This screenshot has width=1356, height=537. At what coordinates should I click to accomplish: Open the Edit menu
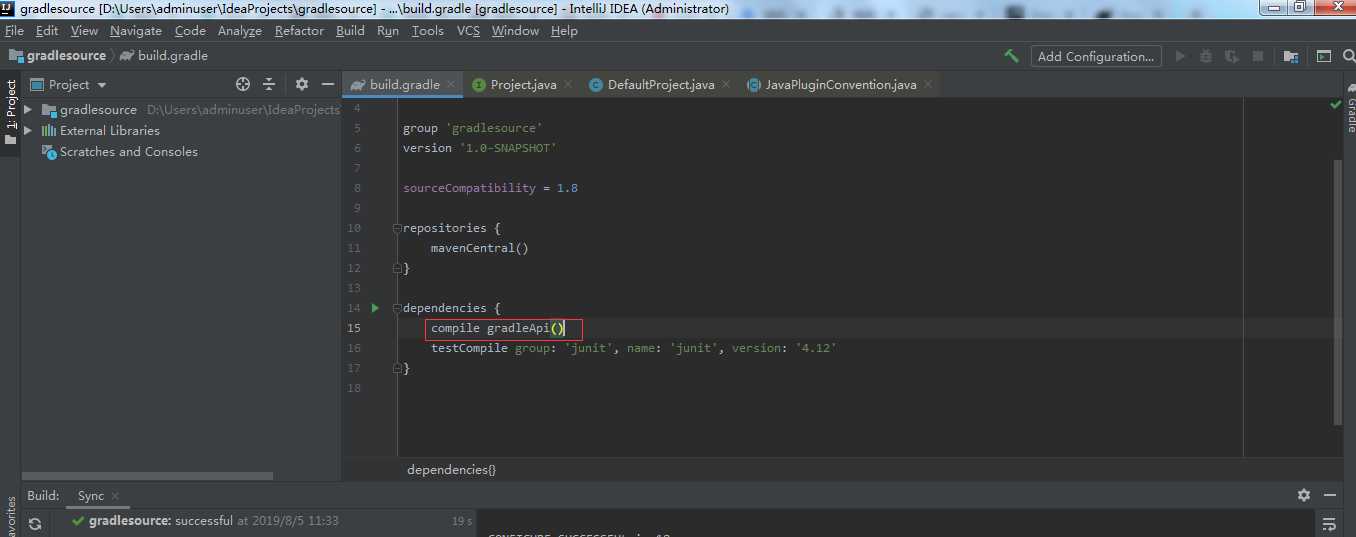[x=47, y=31]
